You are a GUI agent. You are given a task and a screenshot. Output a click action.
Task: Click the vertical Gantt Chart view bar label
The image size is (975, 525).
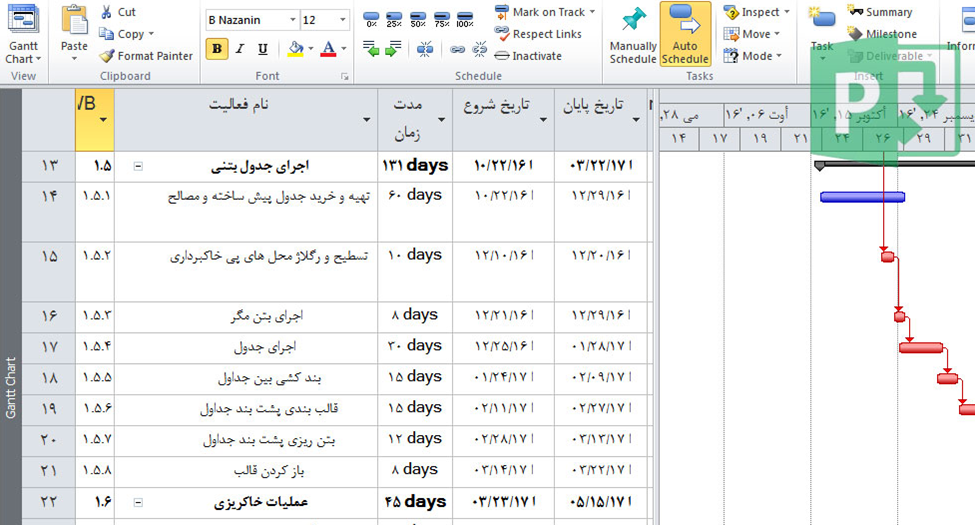(x=11, y=388)
